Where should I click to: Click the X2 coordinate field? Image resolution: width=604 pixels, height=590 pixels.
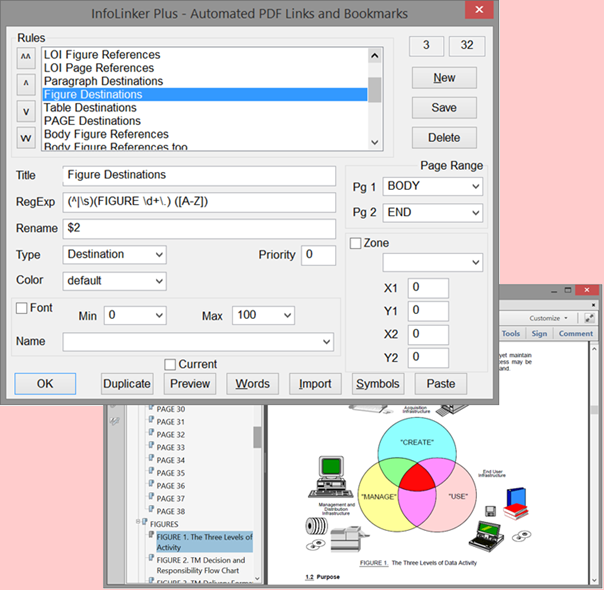pos(428,334)
